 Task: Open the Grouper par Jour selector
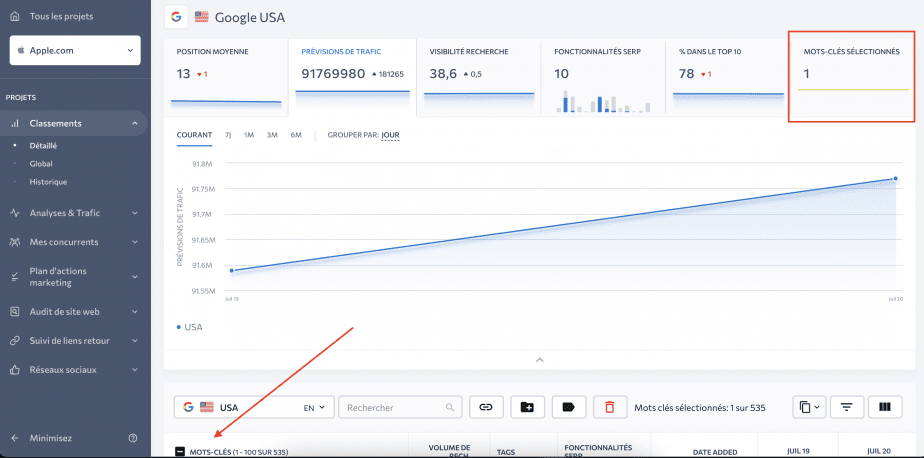tap(390, 135)
